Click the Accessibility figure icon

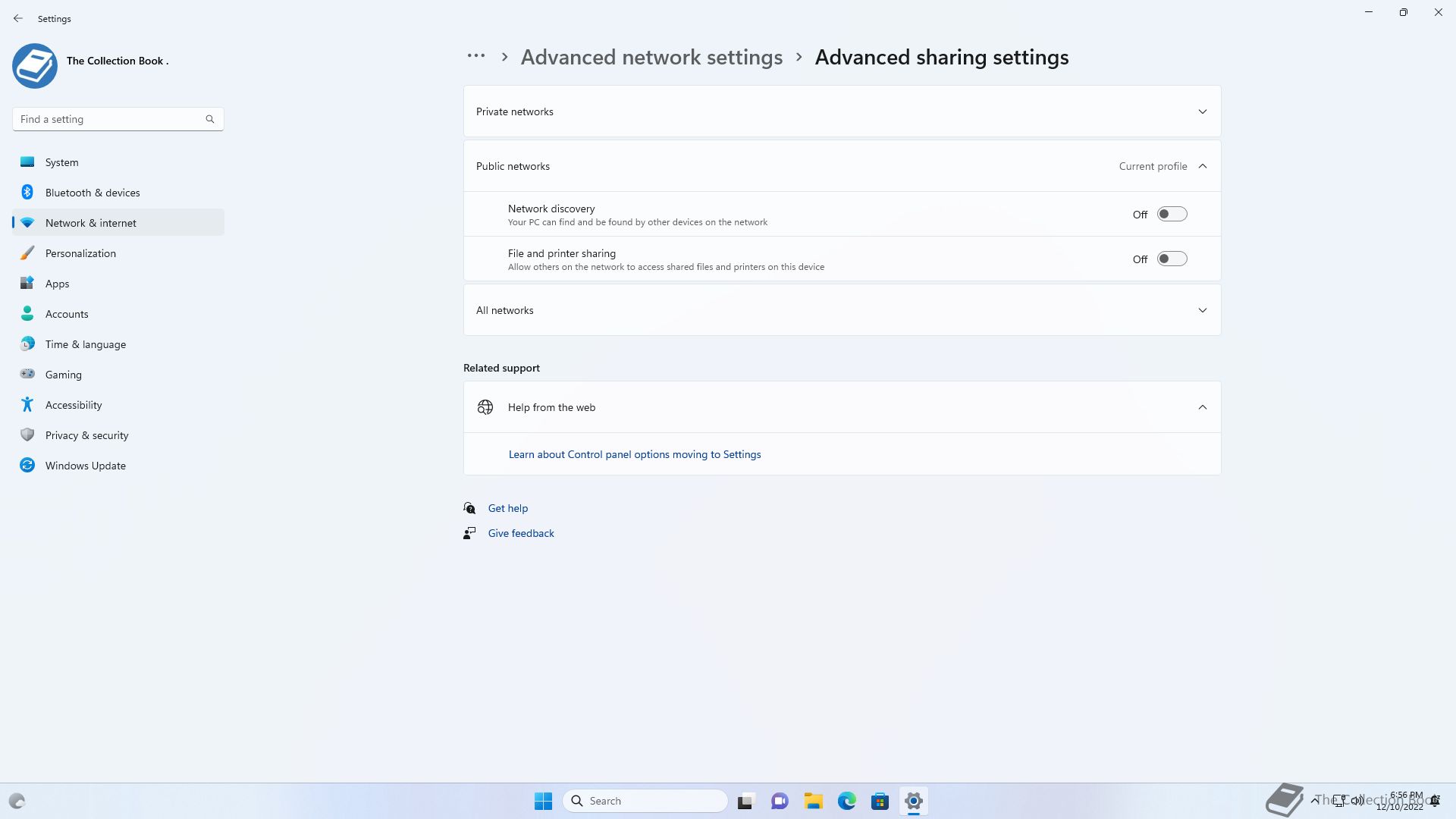[x=27, y=404]
